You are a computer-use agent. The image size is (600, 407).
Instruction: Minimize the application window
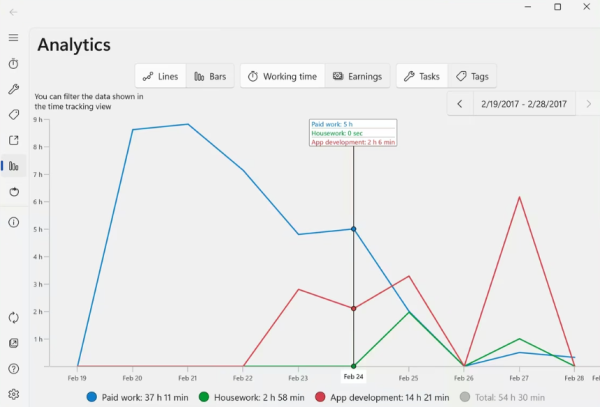528,7
